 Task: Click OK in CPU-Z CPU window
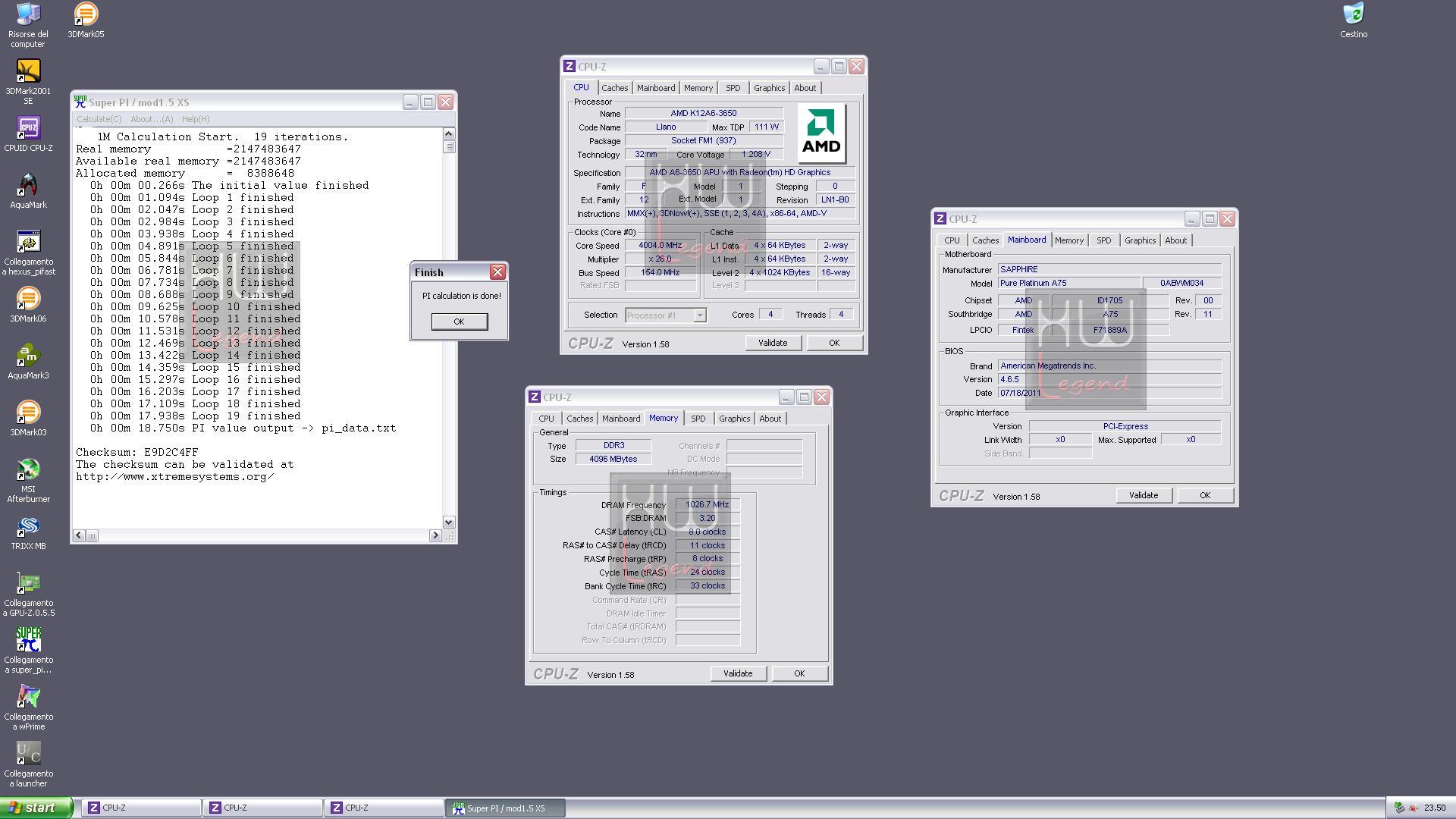pyautogui.click(x=834, y=343)
